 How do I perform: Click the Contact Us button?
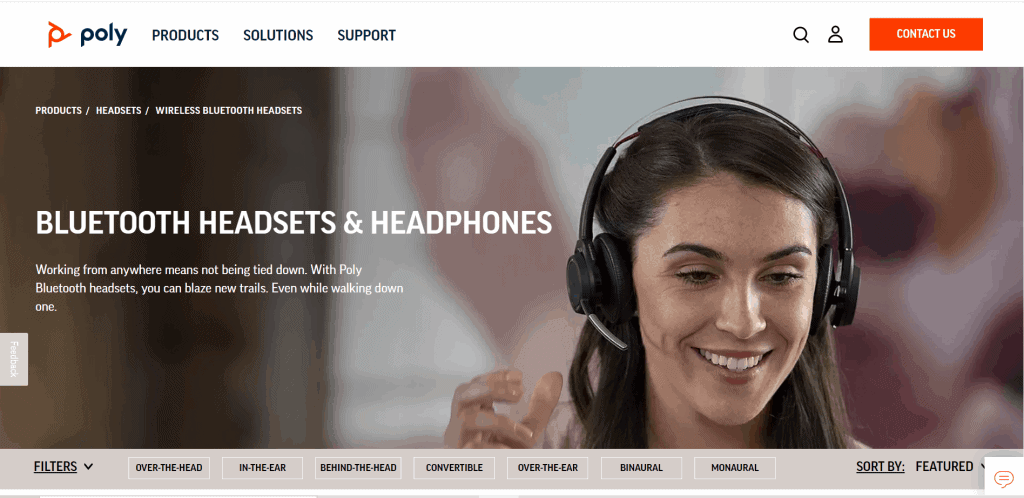pos(925,34)
